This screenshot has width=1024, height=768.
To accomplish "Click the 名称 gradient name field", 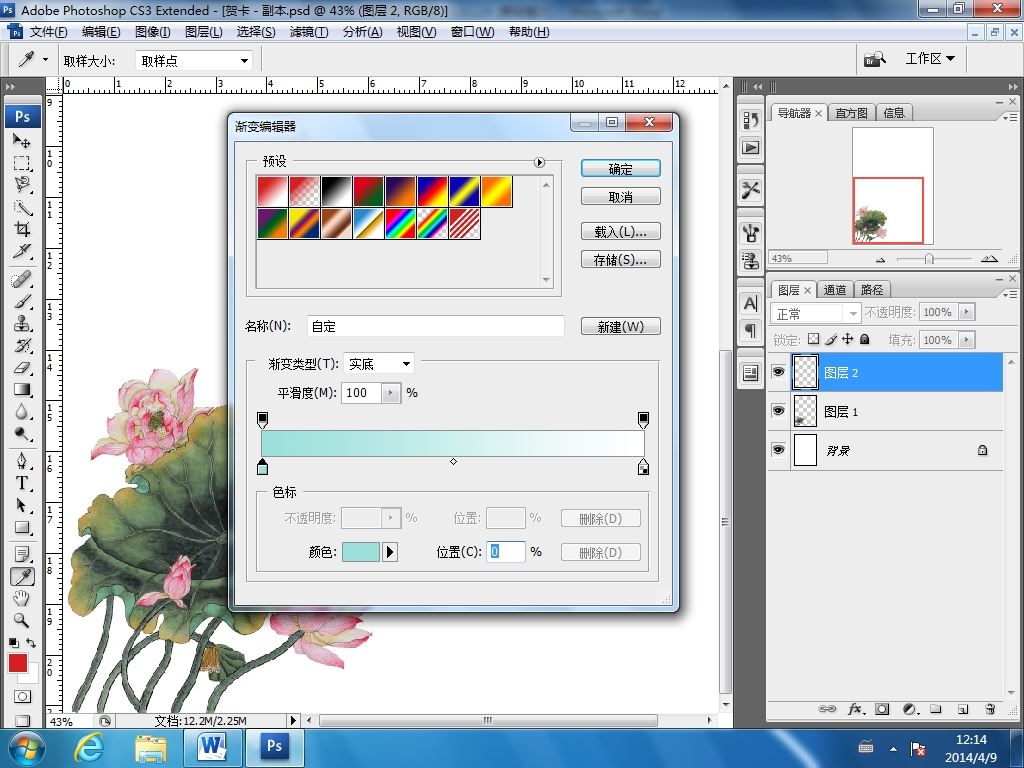I will click(x=436, y=326).
